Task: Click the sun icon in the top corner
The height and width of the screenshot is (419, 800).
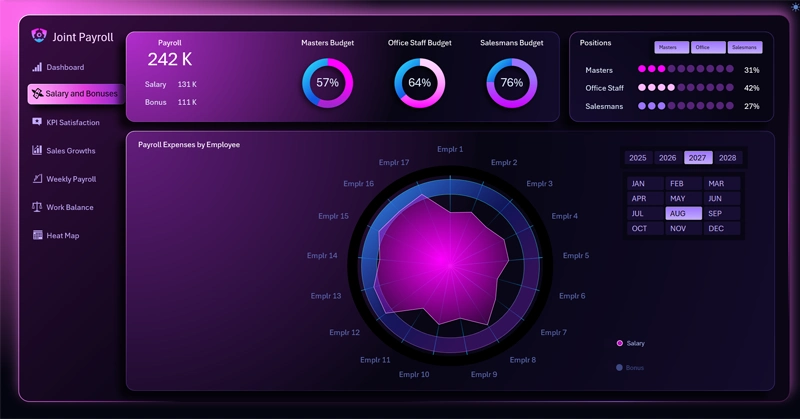Action: (795, 7)
